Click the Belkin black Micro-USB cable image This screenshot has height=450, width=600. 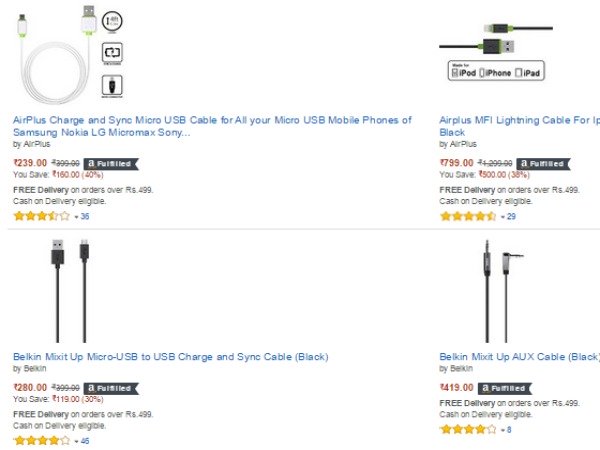[x=69, y=290]
